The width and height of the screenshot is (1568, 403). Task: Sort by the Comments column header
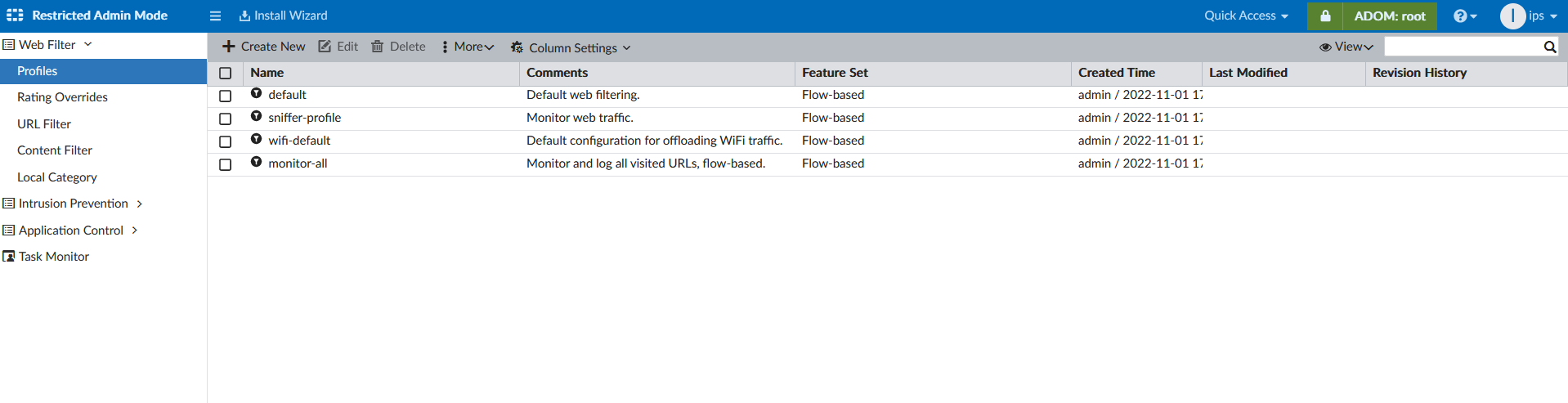[557, 73]
